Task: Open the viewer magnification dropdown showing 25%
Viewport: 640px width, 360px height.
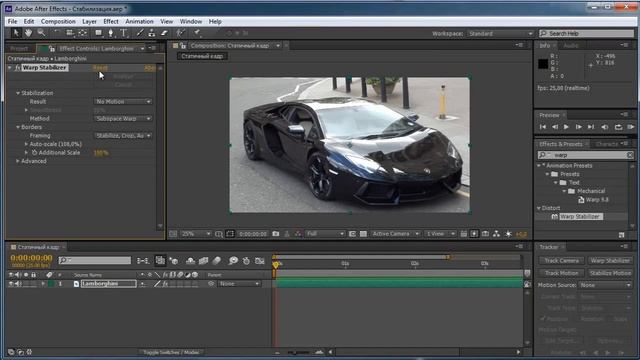Action: pyautogui.click(x=196, y=234)
